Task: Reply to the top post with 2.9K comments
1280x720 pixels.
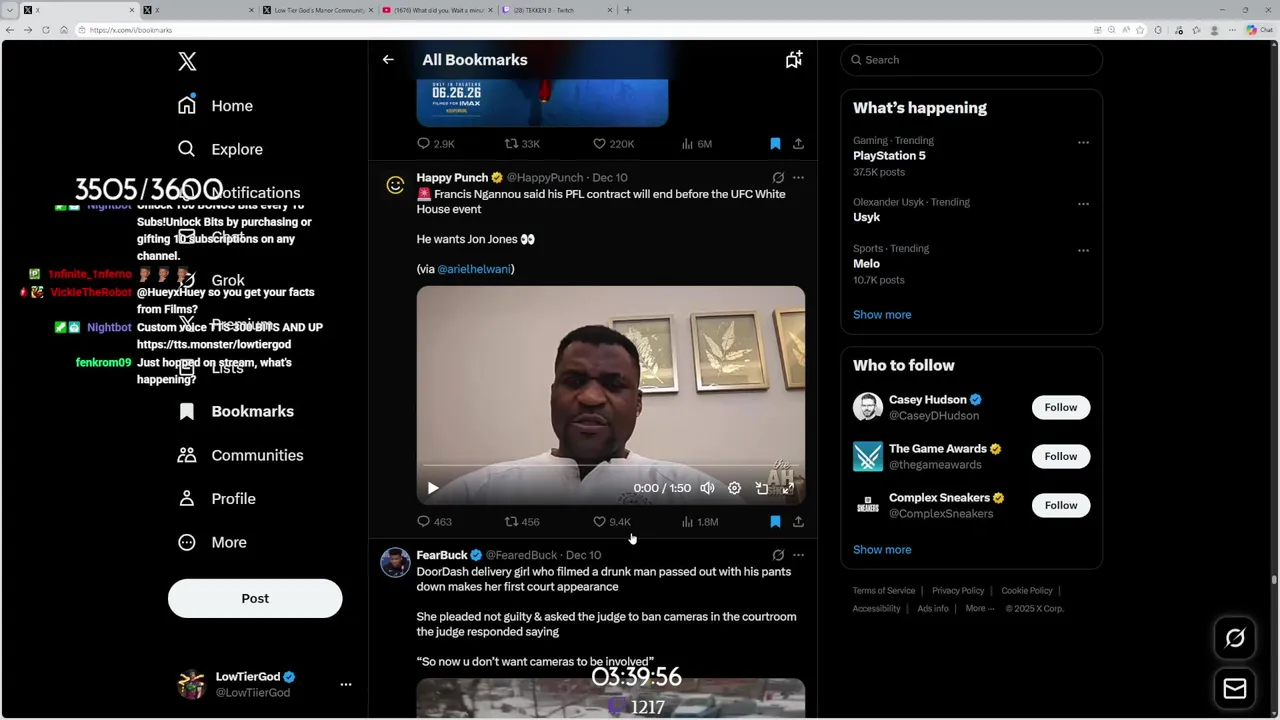Action: (436, 144)
